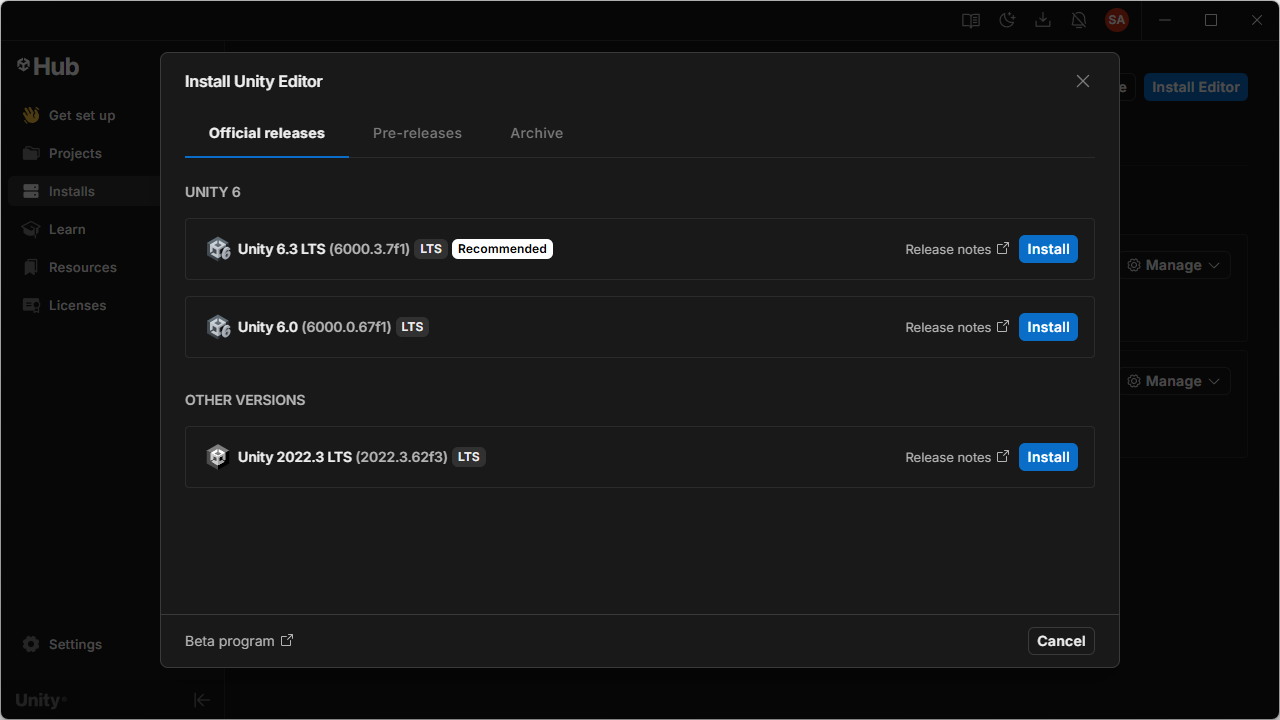Install Unity 2022.3 LTS (2022.3.62f3)
Viewport: 1280px width, 720px height.
(x=1048, y=457)
